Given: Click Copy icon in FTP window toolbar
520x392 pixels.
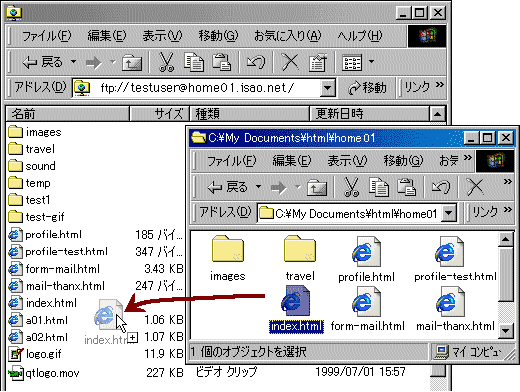Looking at the screenshot, I should (194, 62).
